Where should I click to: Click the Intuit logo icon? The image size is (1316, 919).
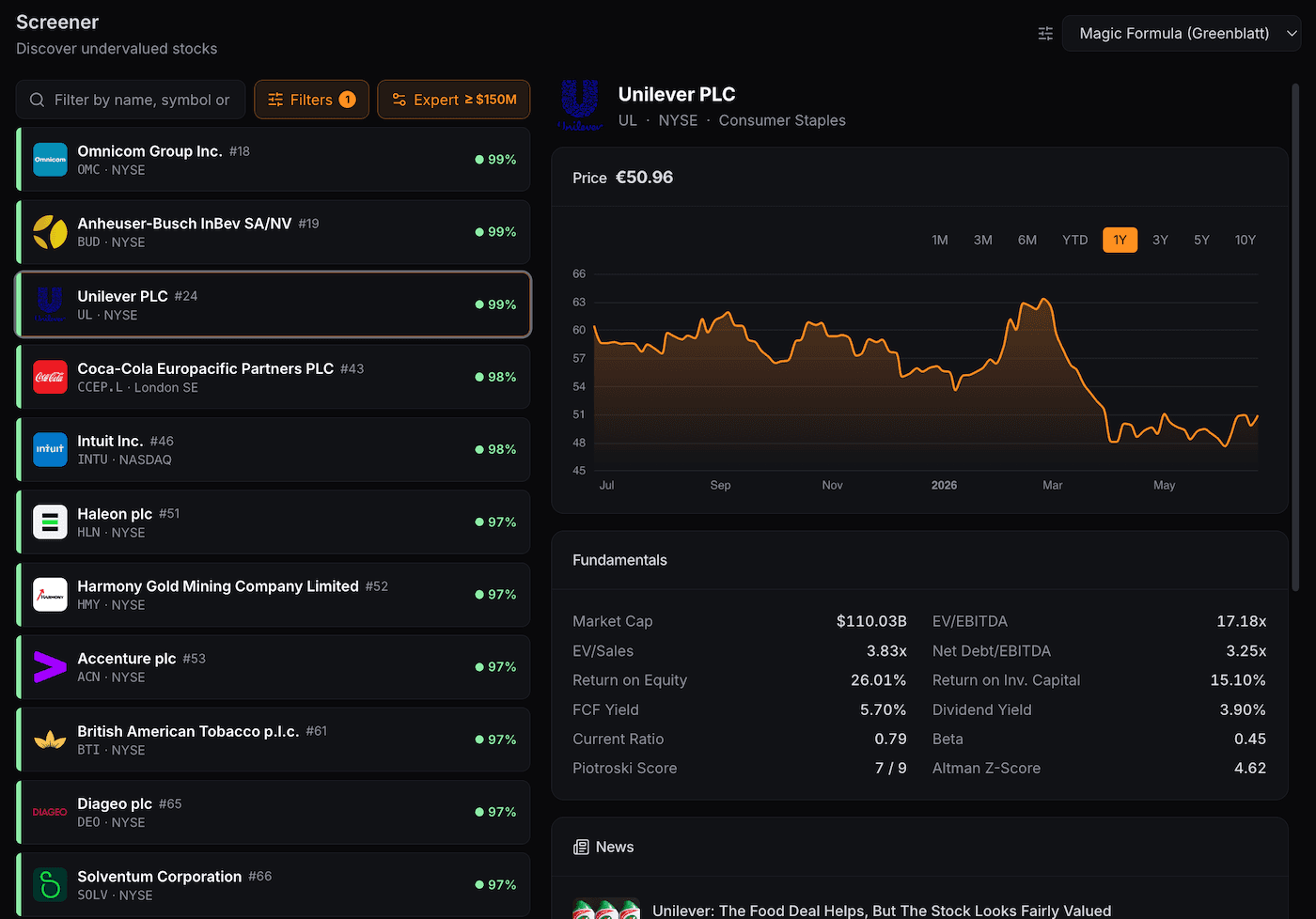click(x=50, y=449)
